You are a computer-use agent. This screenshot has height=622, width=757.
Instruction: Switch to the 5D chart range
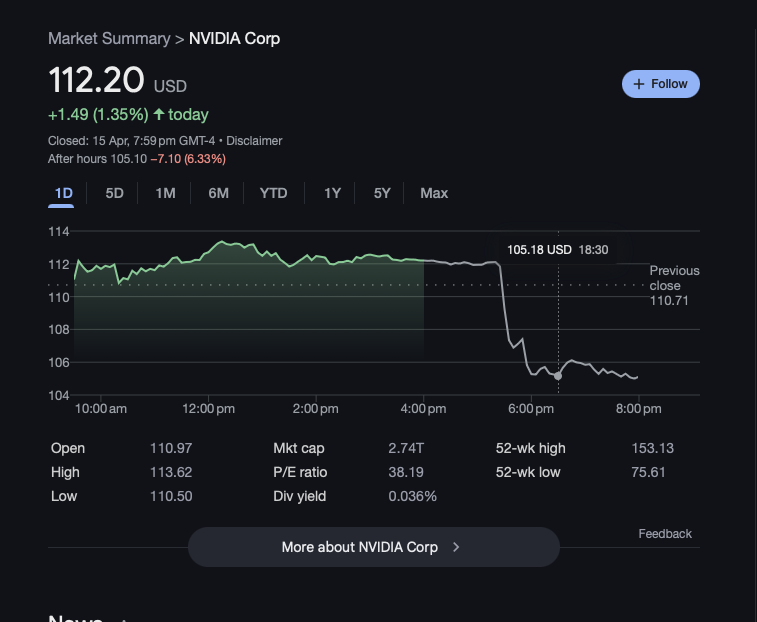coord(114,193)
